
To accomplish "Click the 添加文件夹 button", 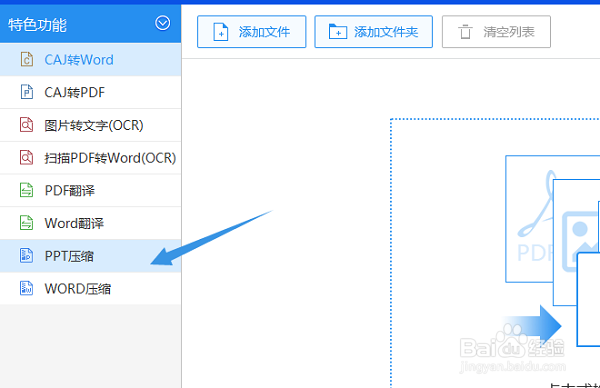I will coord(373,32).
